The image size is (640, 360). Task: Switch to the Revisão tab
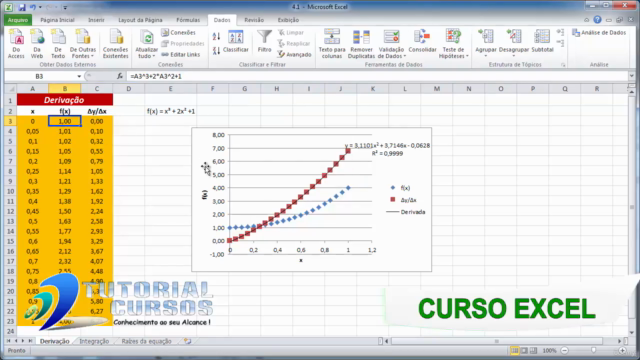(254, 20)
